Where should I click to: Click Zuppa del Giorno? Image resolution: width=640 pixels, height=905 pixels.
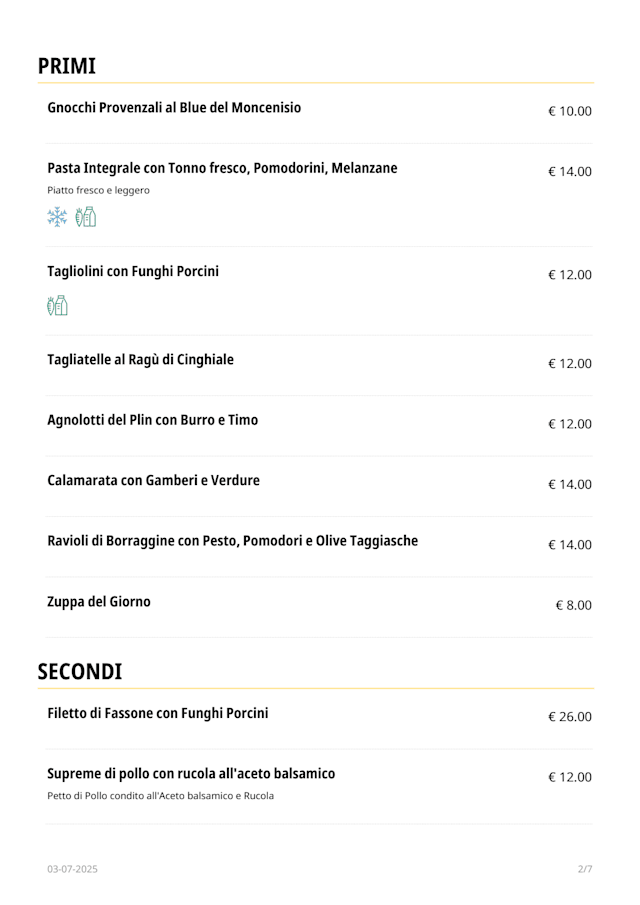[x=99, y=602]
